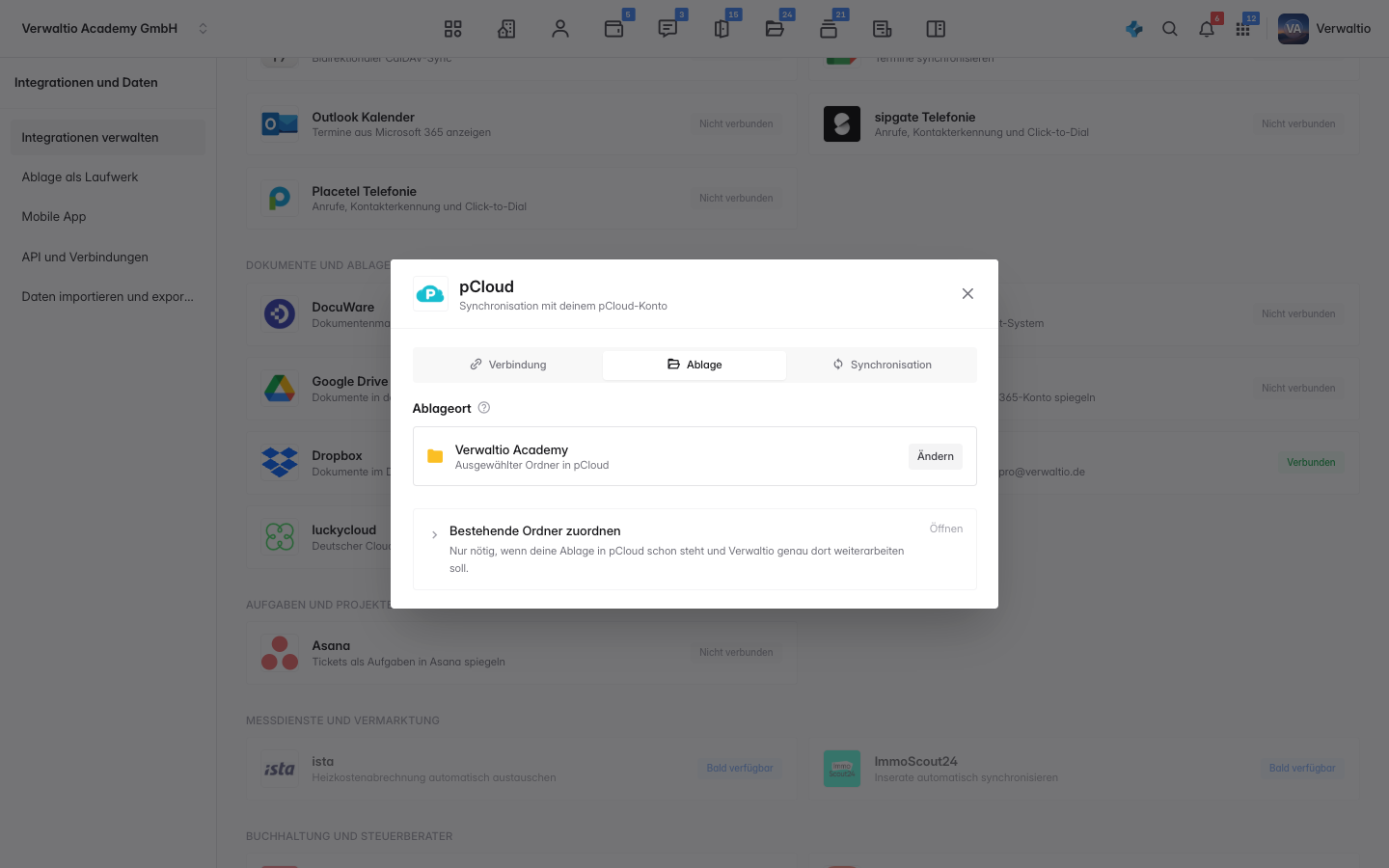Expand the company switcher Verwaltio Academy GmbH
This screenshot has height=868, width=1389.
tap(114, 29)
